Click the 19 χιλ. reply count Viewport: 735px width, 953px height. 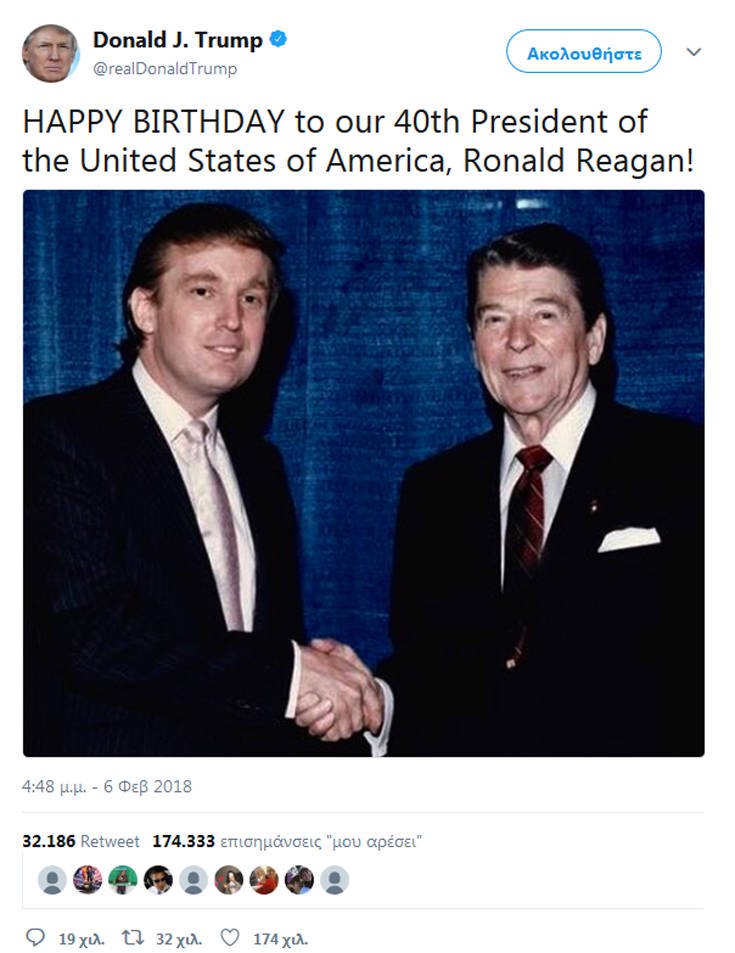point(80,938)
